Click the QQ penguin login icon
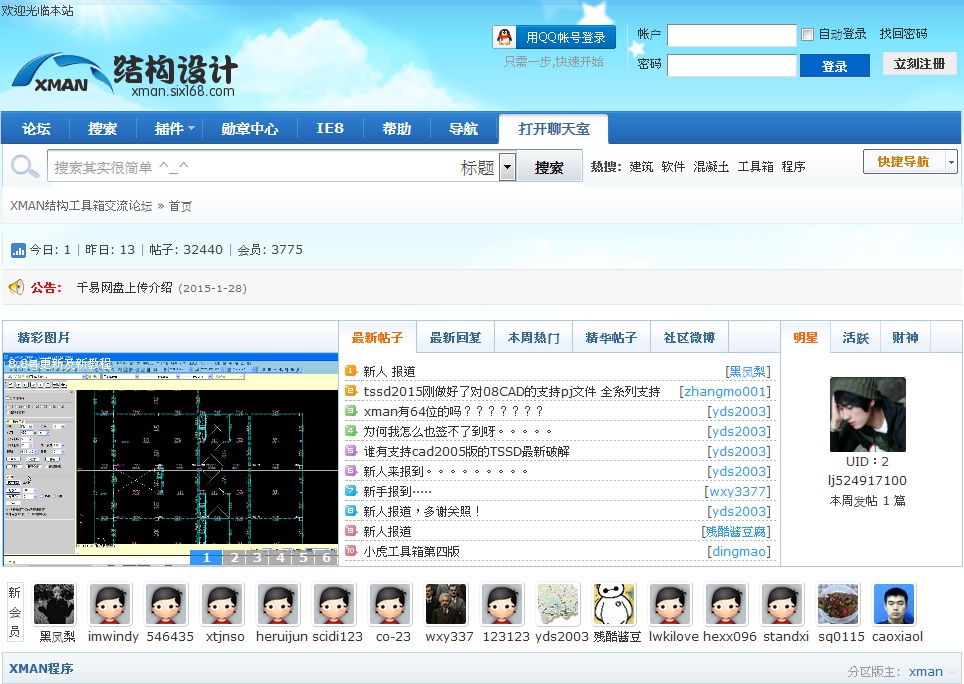The height and width of the screenshot is (684, 964). tap(505, 37)
